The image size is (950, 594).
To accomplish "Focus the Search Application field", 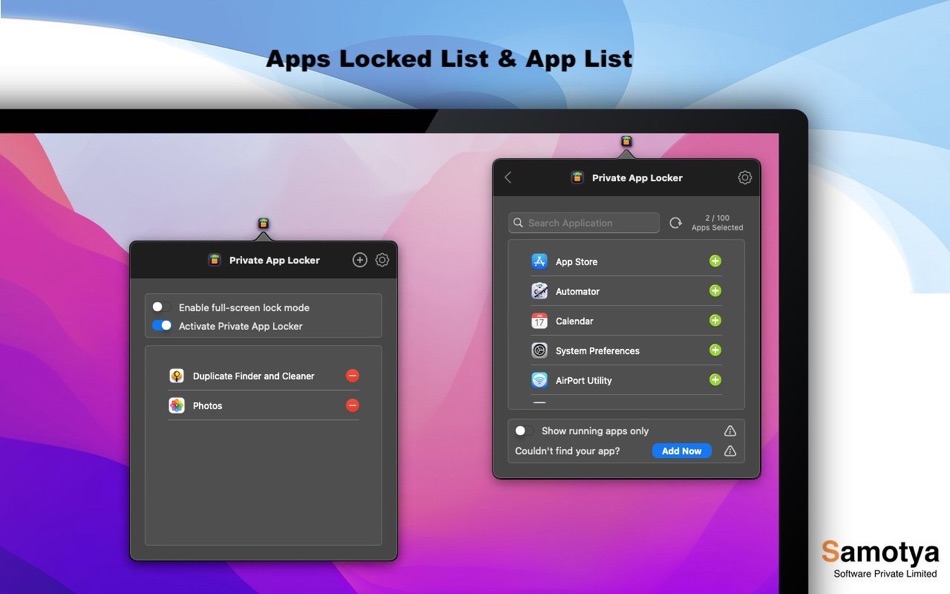I will (584, 223).
